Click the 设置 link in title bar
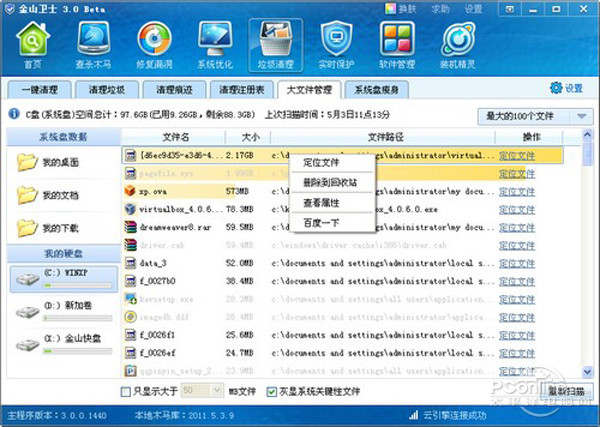Image resolution: width=600 pixels, height=427 pixels. (473, 9)
